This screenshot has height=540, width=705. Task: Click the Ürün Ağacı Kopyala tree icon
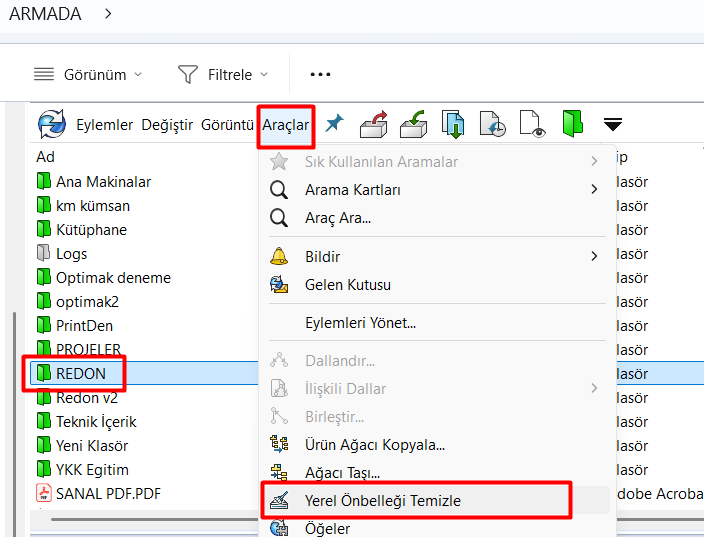[x=279, y=444]
